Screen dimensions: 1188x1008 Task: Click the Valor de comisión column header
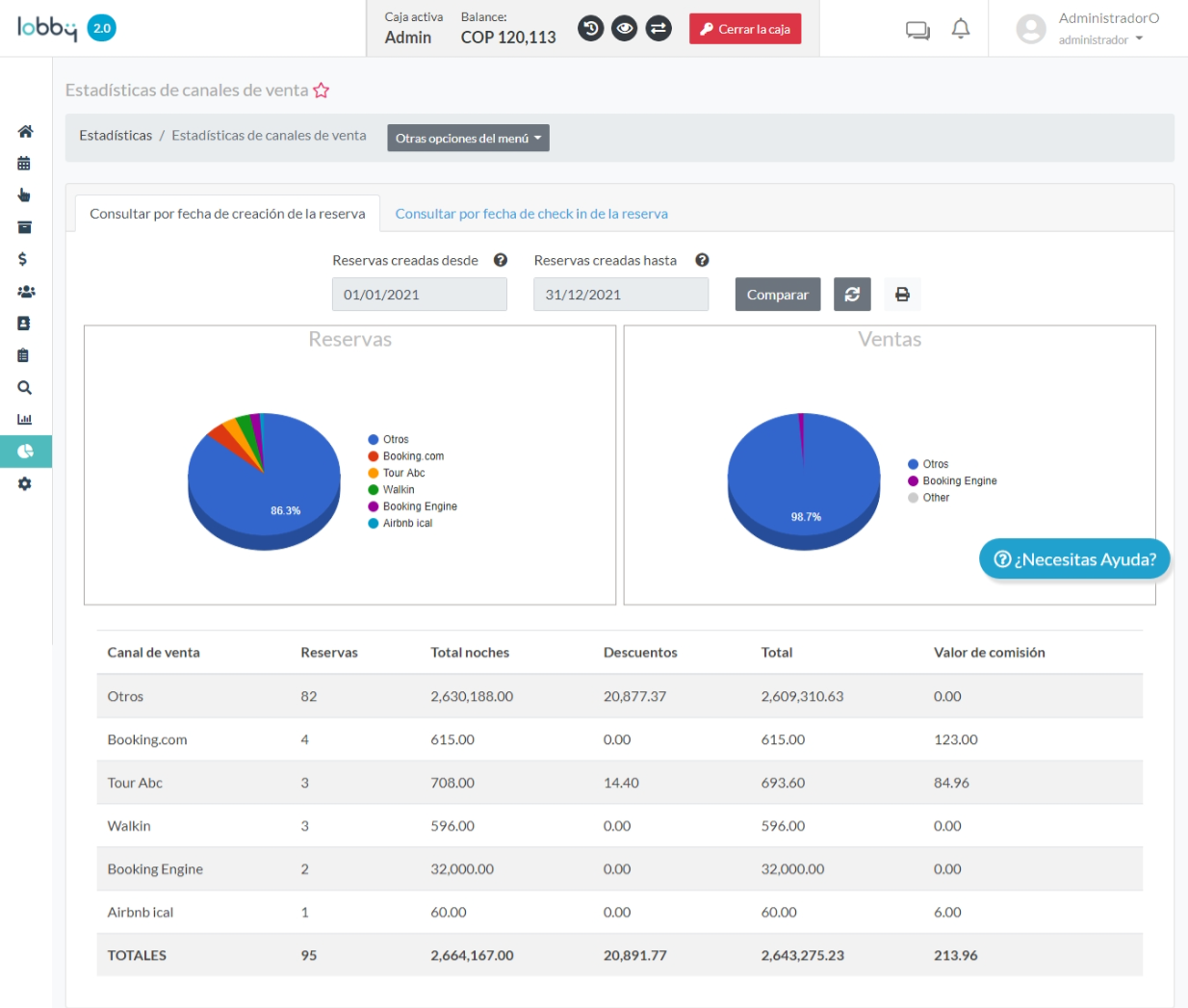990,653
